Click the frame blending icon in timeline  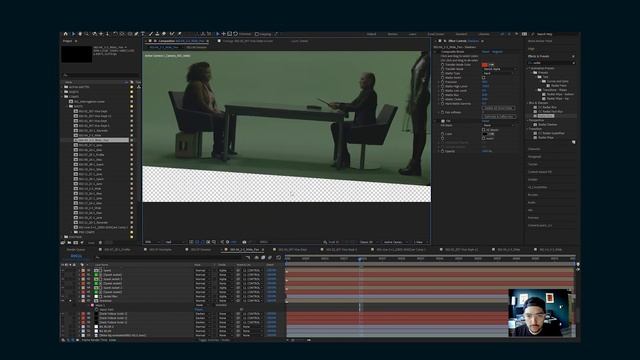[263, 258]
